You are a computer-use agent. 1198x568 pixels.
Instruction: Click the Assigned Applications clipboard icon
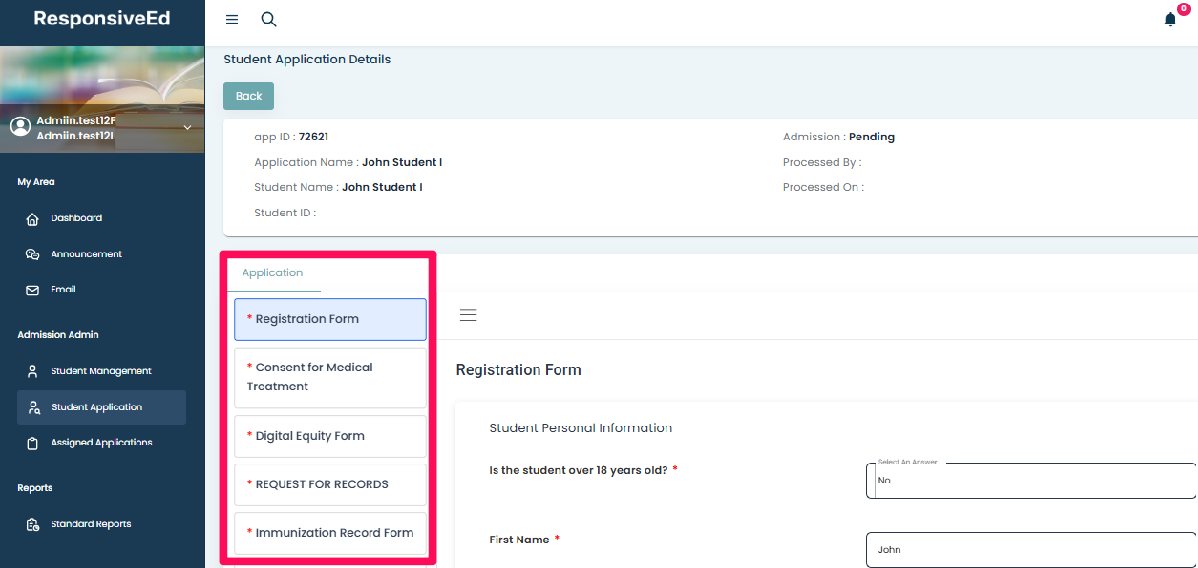pos(32,444)
